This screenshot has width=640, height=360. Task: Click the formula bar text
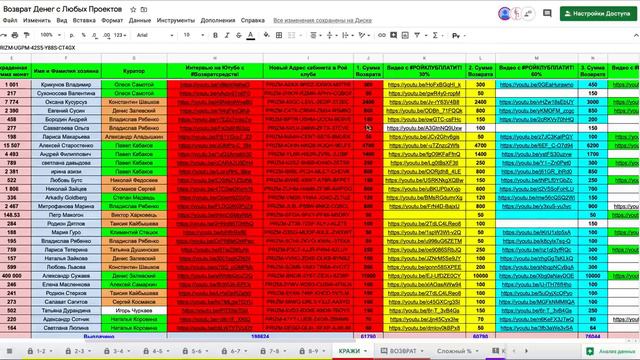(38, 48)
